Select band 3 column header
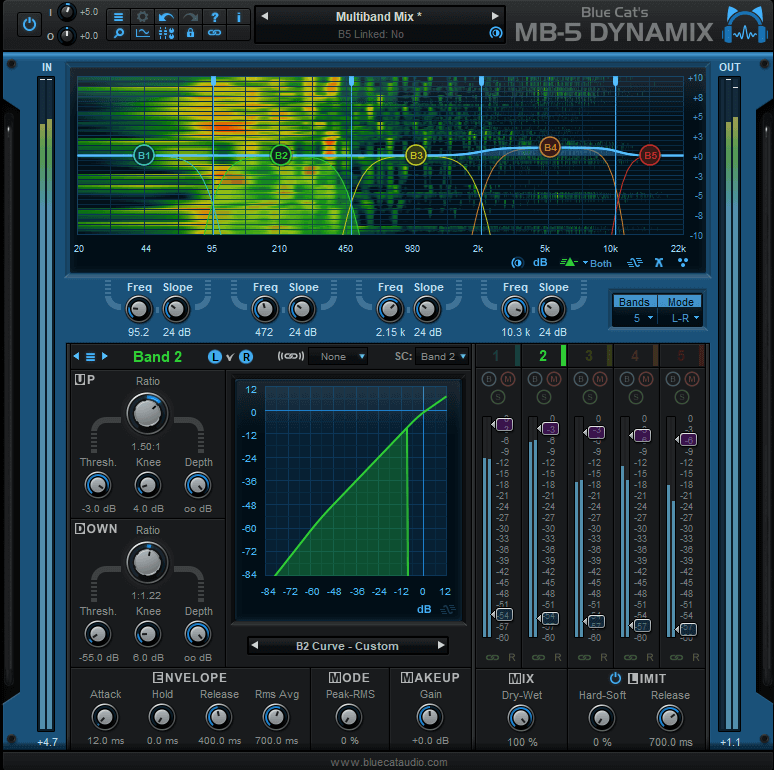 589,355
